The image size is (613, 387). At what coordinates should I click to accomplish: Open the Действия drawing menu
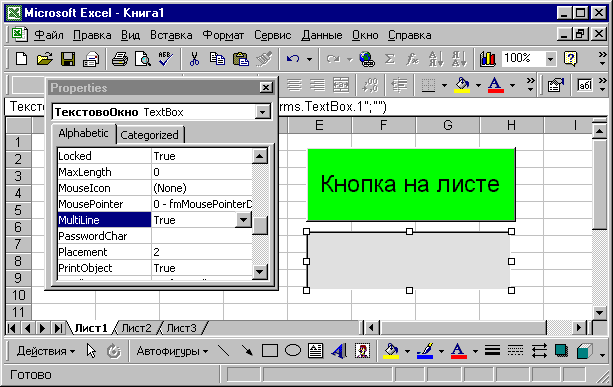click(45, 351)
